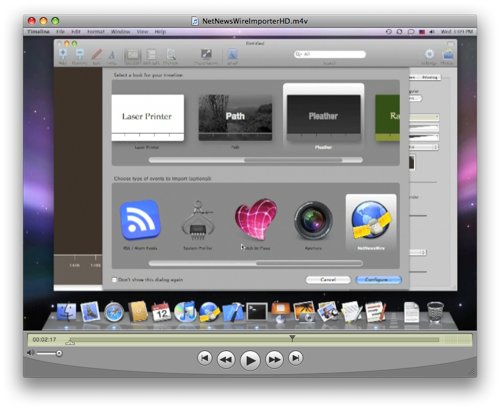
Task: Click the volume slider knob
Action: 59,353
